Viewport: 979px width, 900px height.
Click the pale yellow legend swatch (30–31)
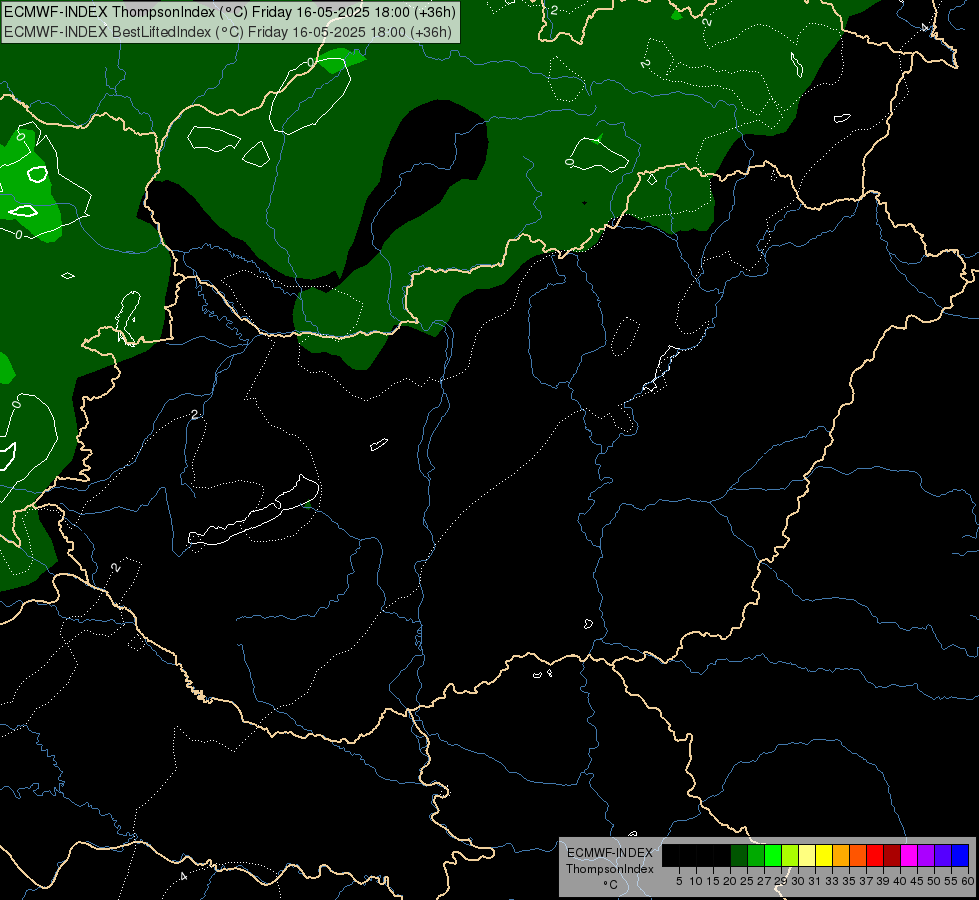tap(807, 855)
